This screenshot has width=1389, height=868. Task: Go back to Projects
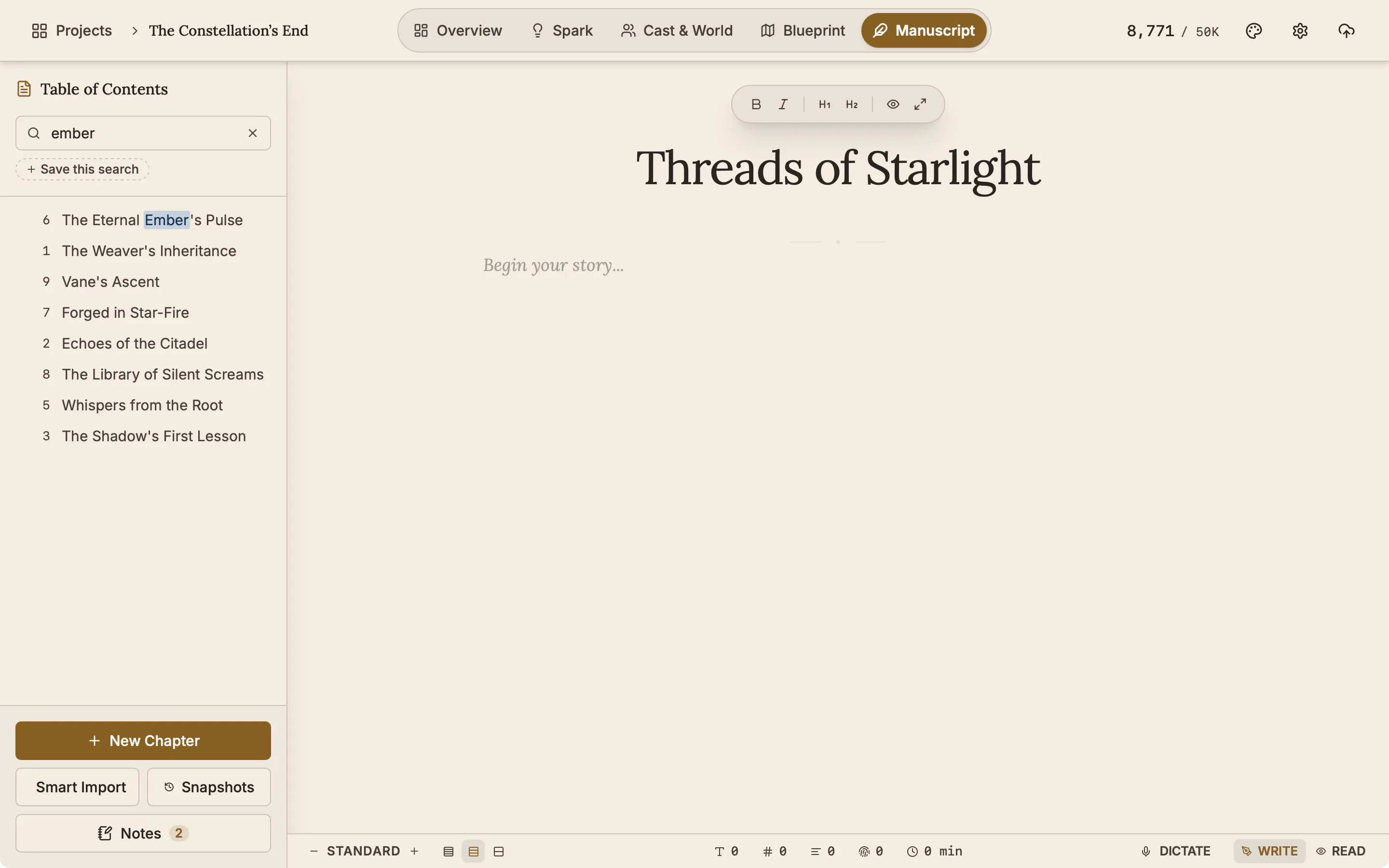coord(72,30)
